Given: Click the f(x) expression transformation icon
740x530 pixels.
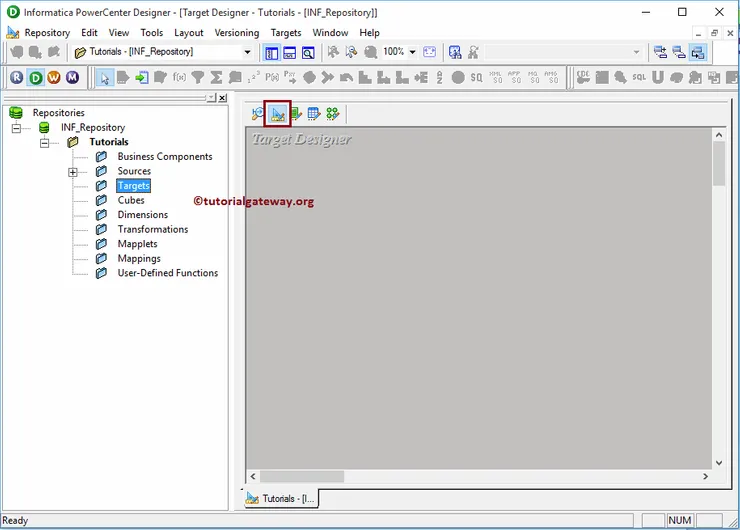Looking at the screenshot, I should point(179,77).
